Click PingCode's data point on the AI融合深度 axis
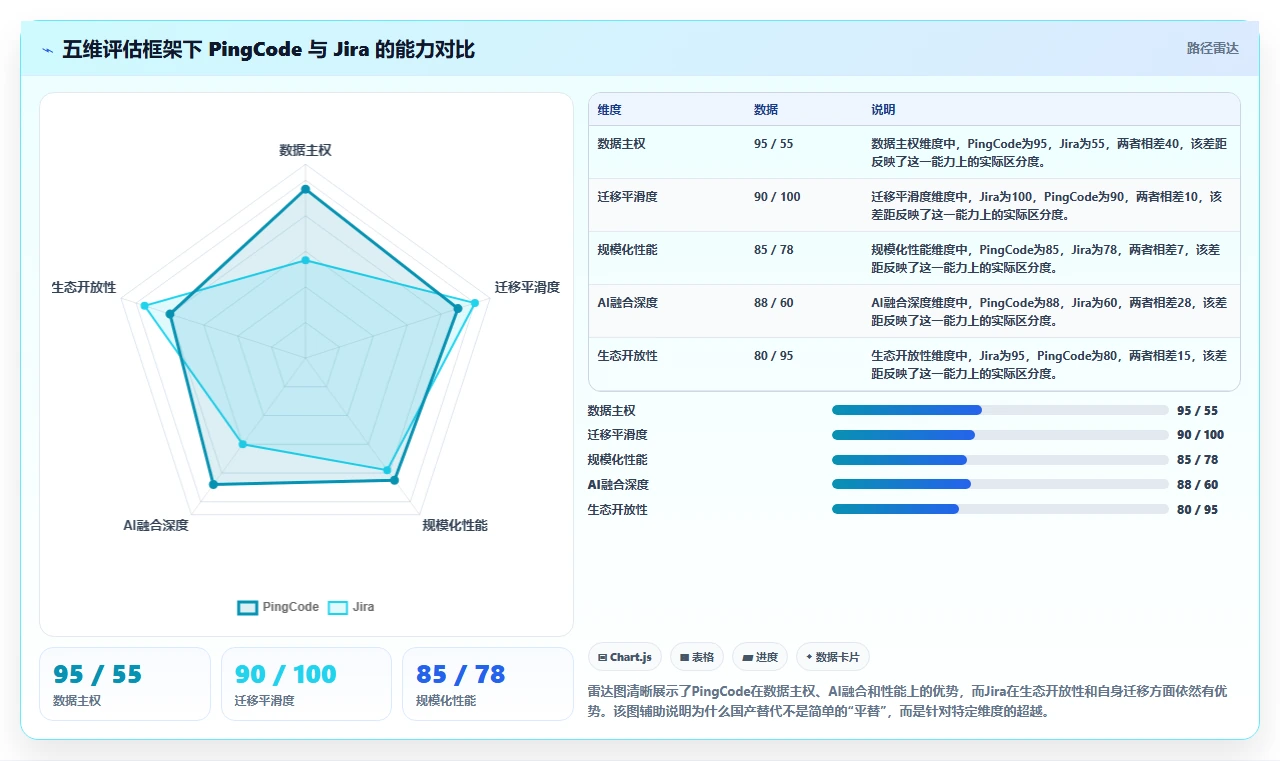 tap(213, 484)
